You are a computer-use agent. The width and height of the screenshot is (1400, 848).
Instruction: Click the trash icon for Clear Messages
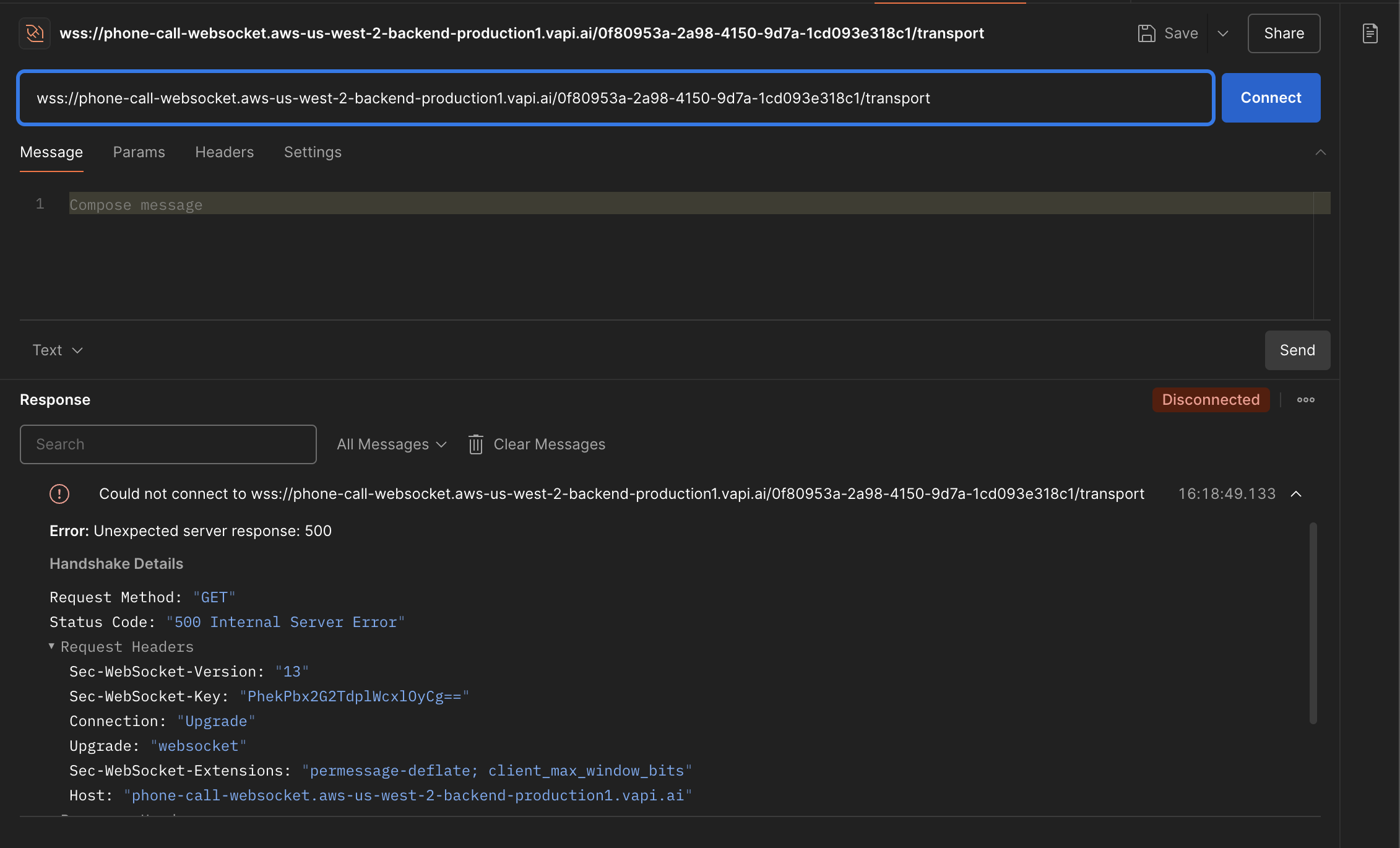coord(475,444)
